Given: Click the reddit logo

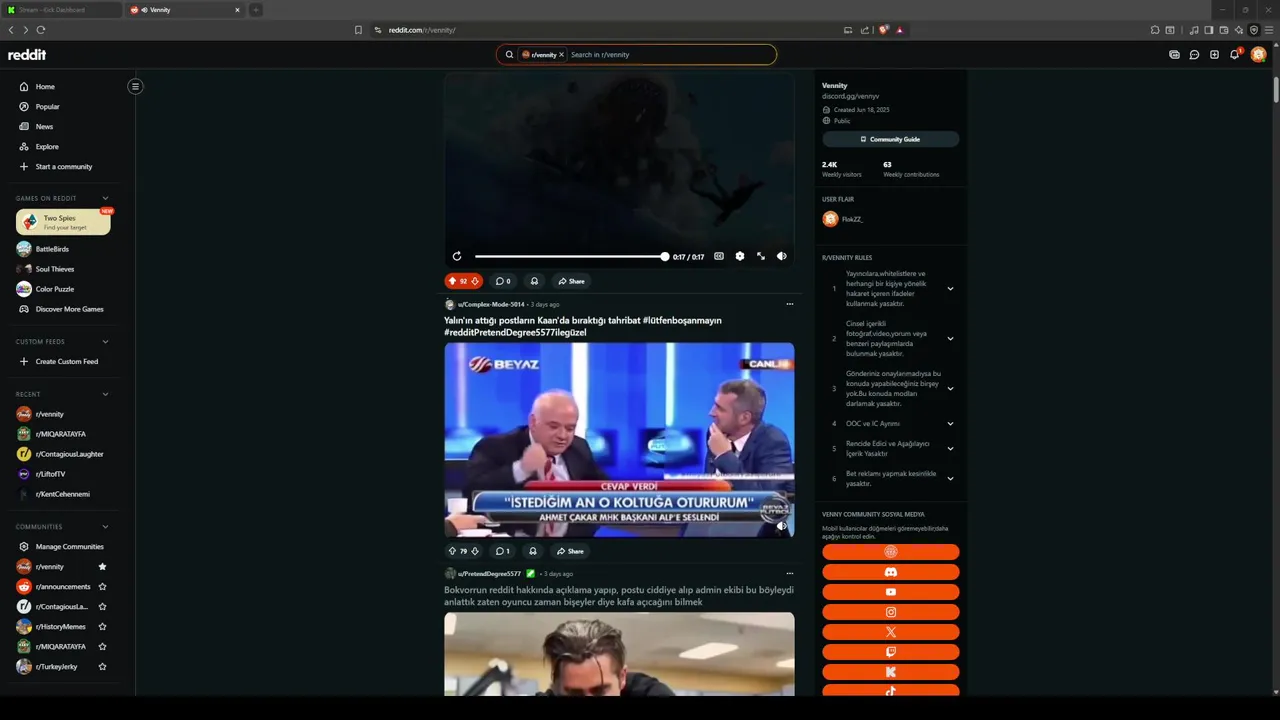Looking at the screenshot, I should click(27, 55).
